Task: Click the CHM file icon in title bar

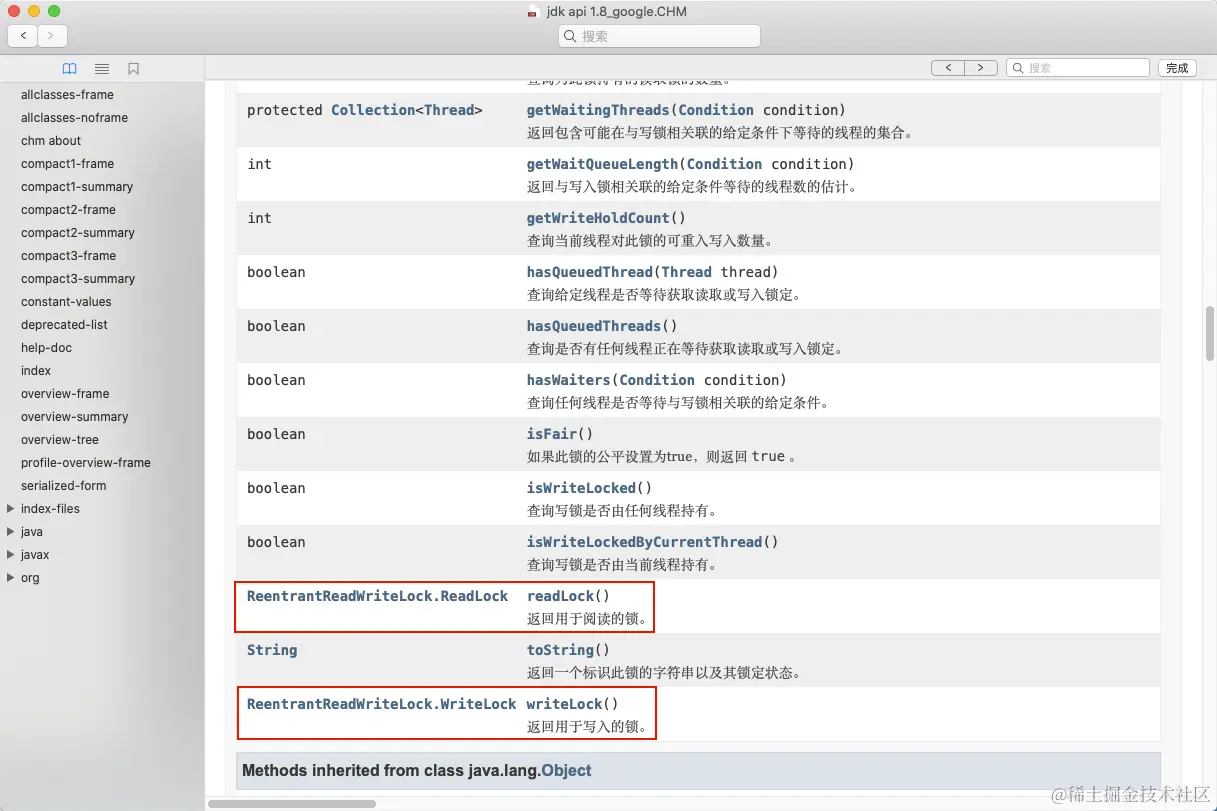Action: point(533,12)
